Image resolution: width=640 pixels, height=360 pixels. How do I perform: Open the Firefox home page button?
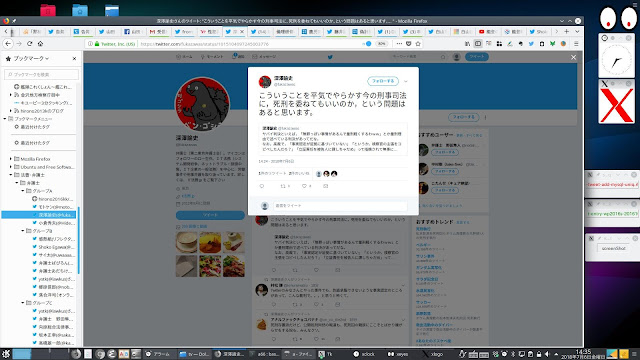(40, 44)
